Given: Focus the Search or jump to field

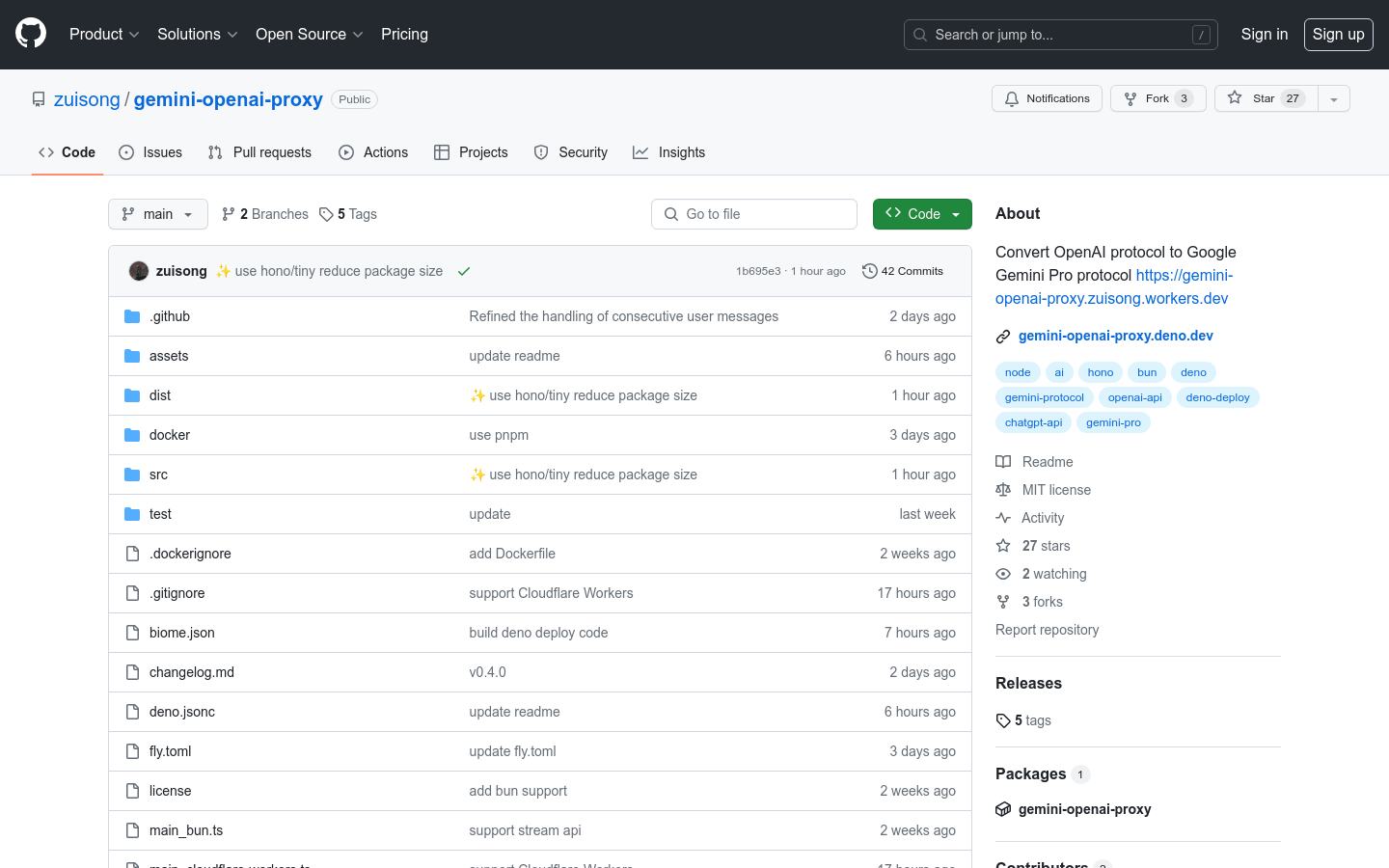Looking at the screenshot, I should tap(1060, 35).
